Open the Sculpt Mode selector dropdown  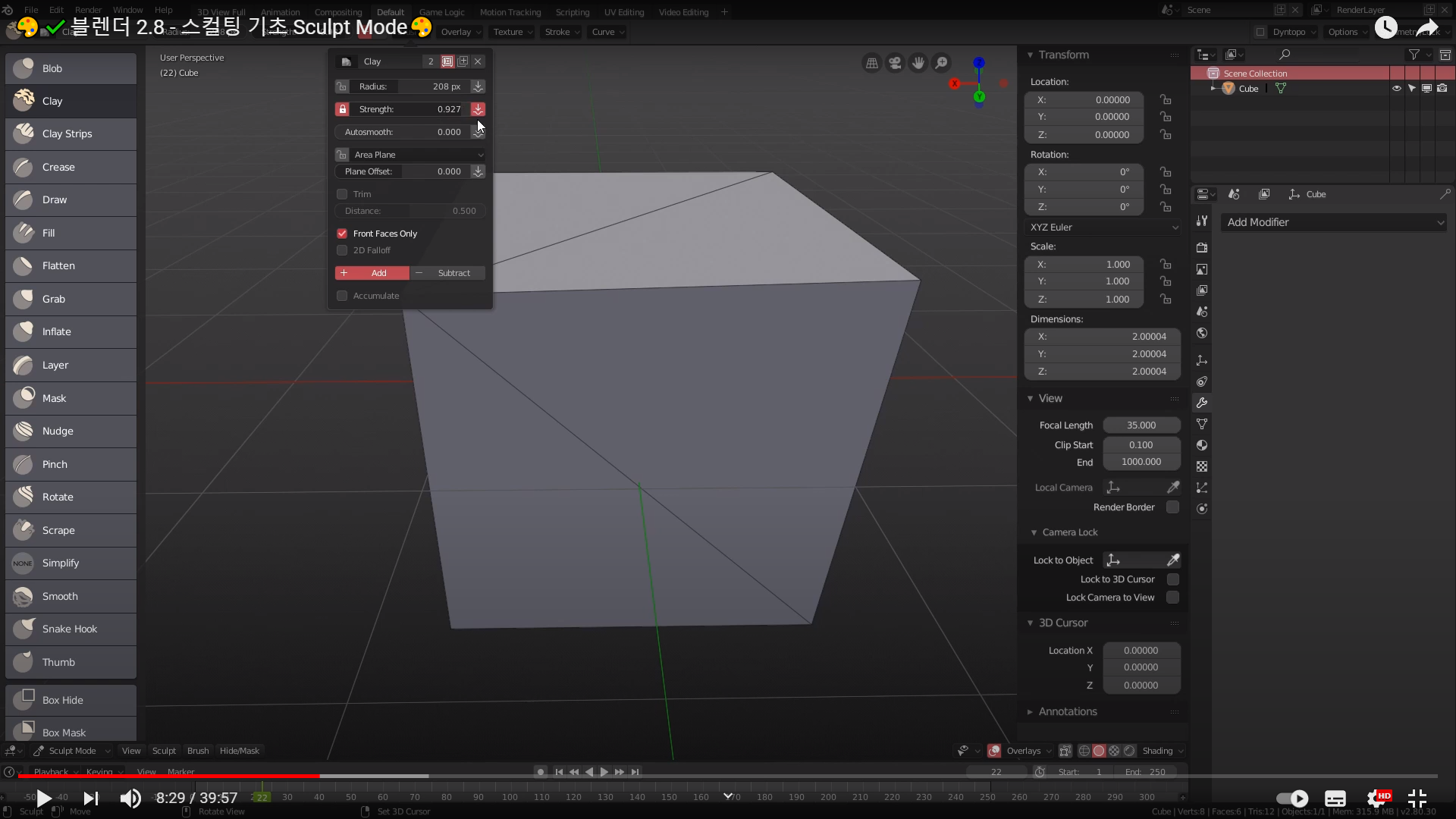click(72, 751)
